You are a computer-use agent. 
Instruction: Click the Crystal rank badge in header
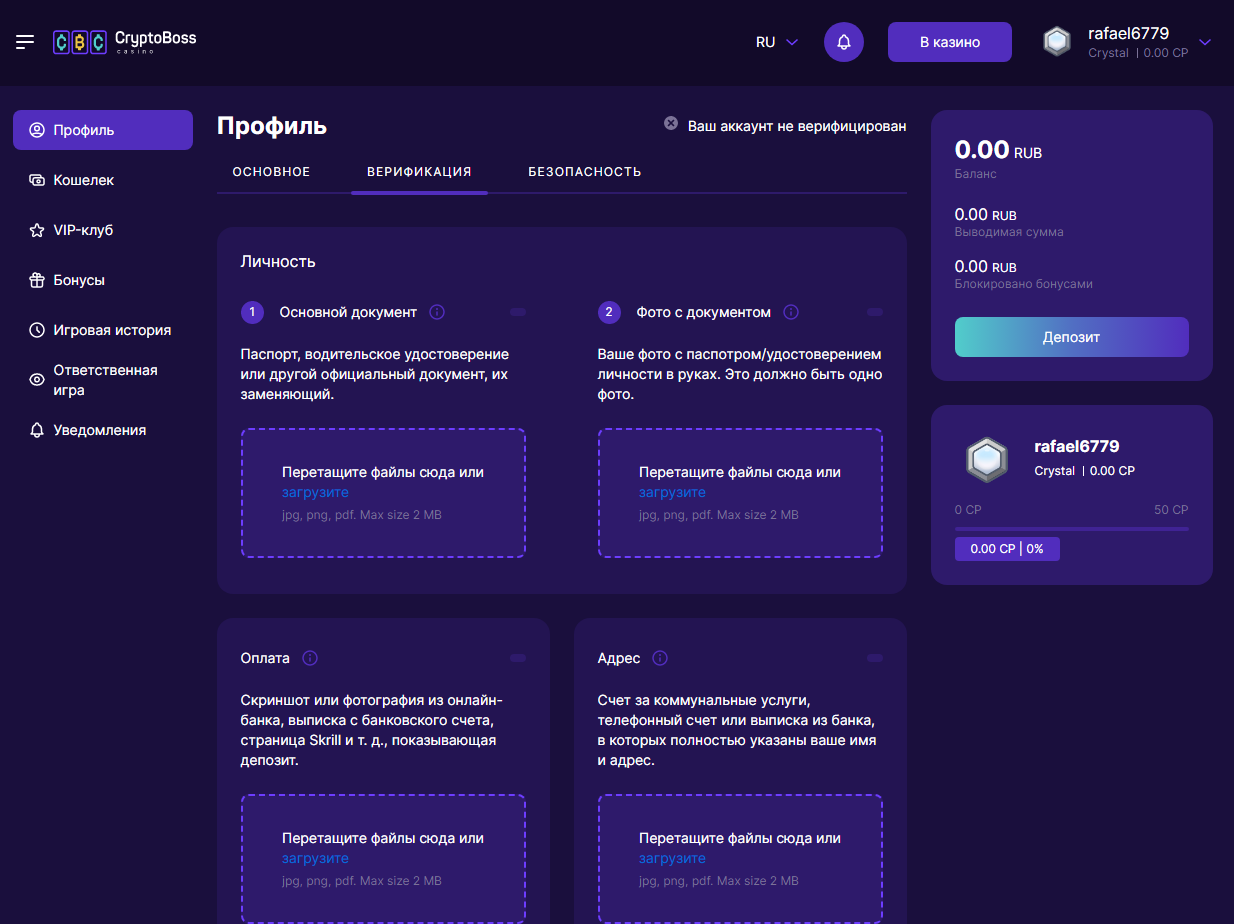[x=1057, y=42]
